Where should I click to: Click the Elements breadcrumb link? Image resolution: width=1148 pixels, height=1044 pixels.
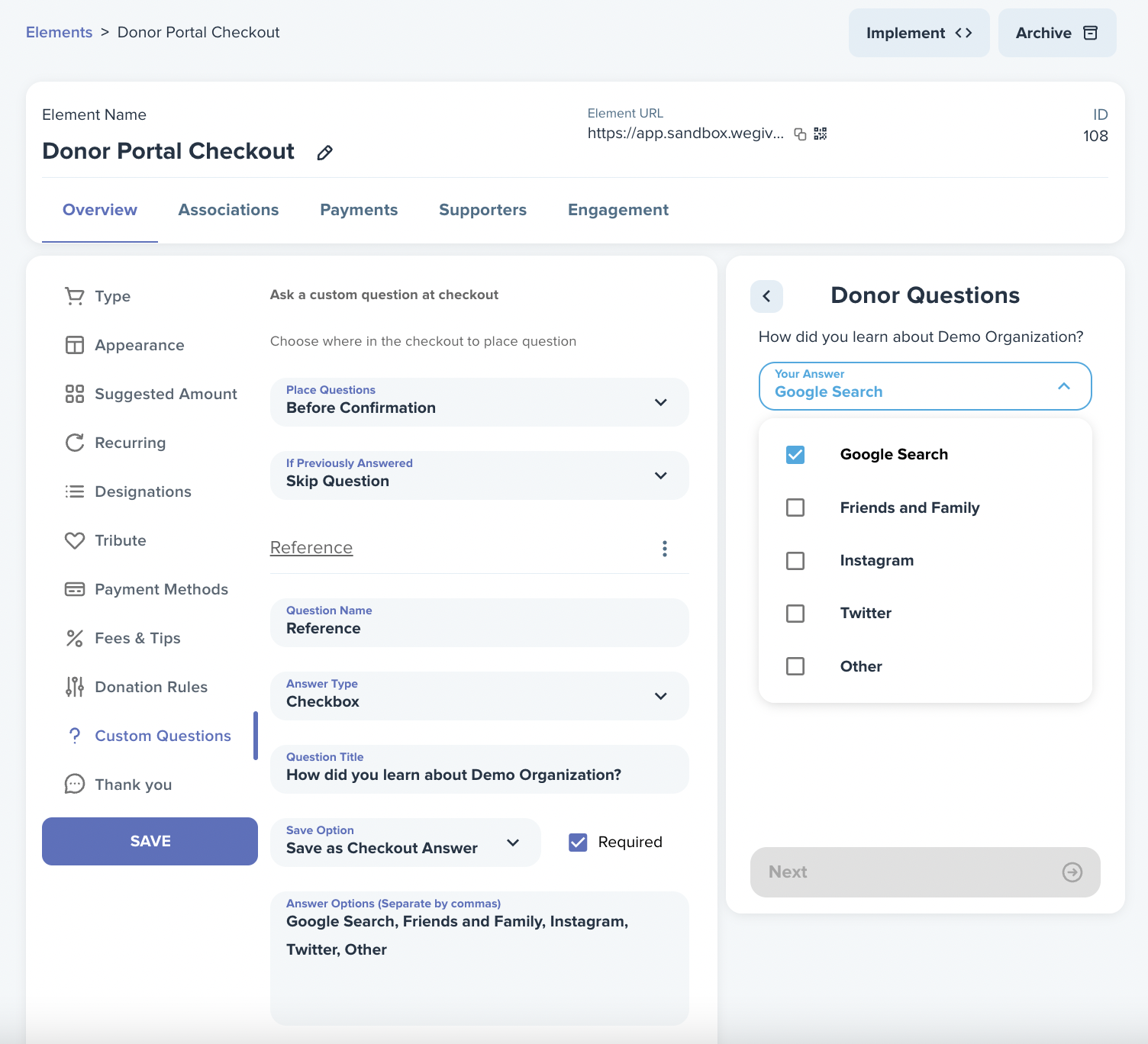tap(59, 32)
